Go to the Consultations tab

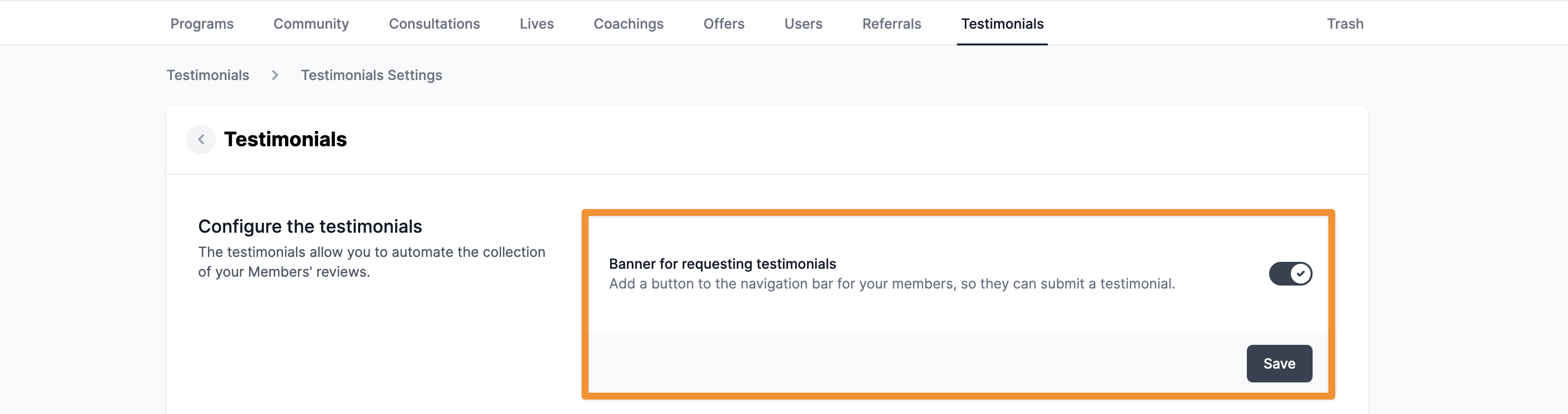click(434, 24)
